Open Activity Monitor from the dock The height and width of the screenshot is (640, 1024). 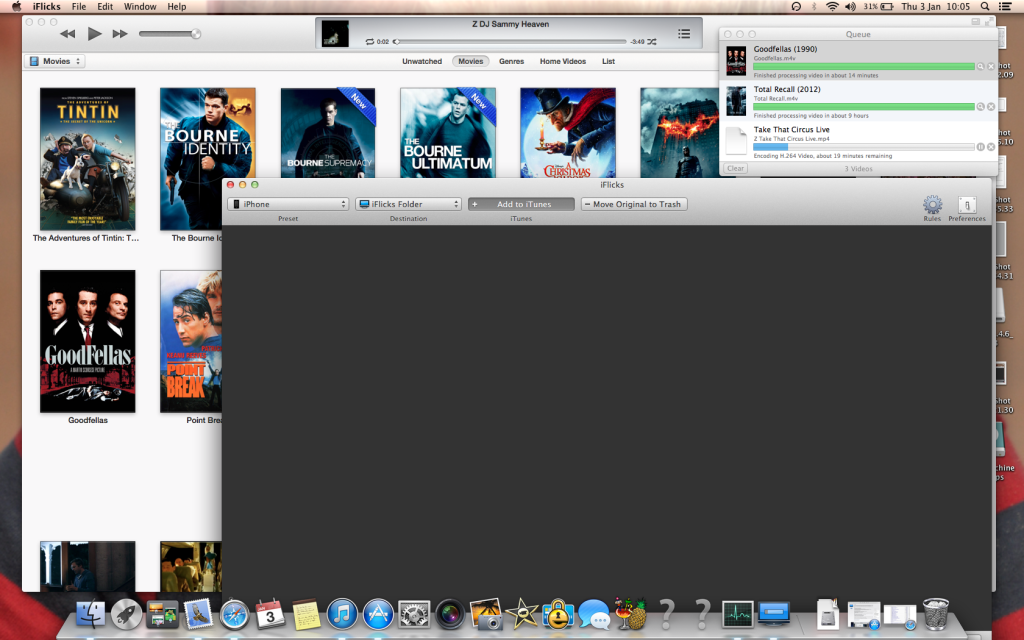(x=738, y=615)
